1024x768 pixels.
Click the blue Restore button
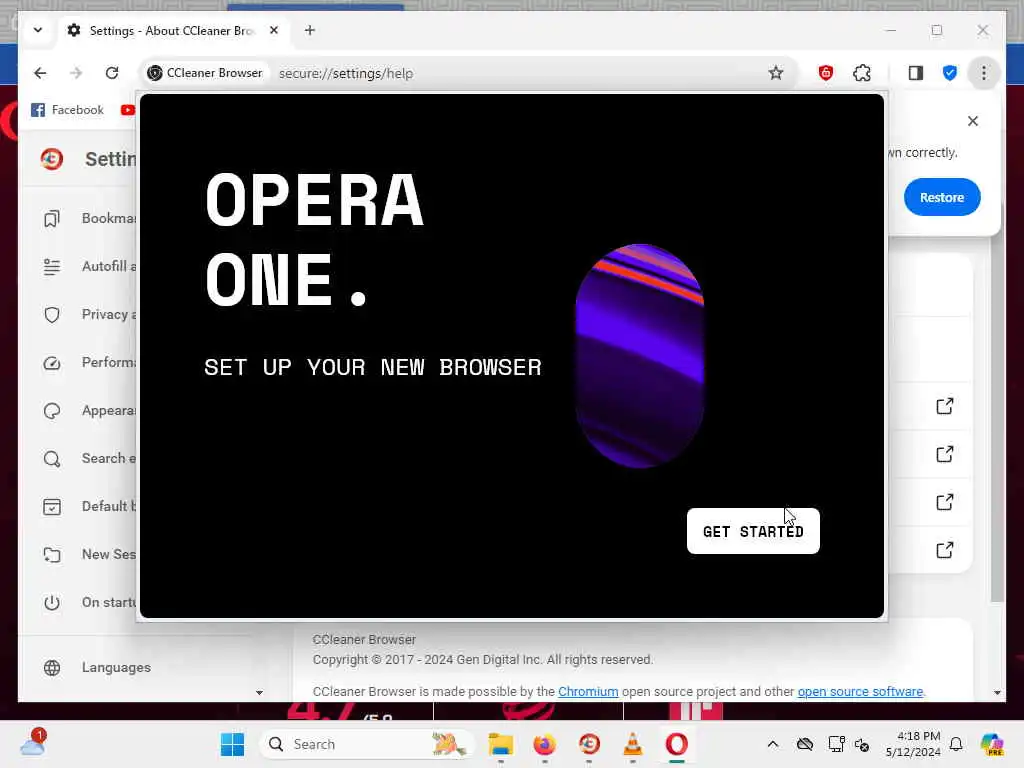(942, 197)
